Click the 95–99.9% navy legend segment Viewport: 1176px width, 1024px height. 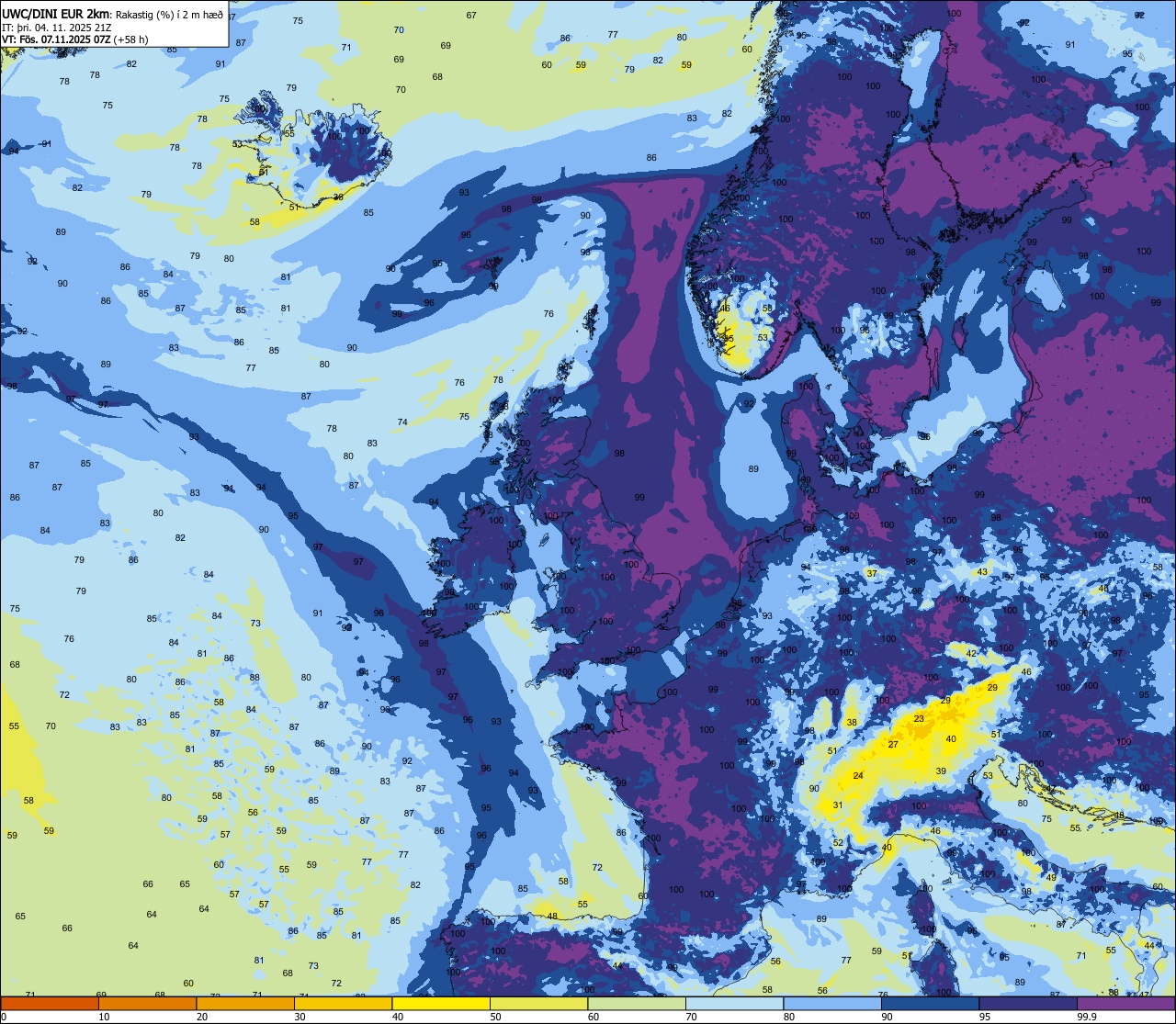click(x=1028, y=1004)
